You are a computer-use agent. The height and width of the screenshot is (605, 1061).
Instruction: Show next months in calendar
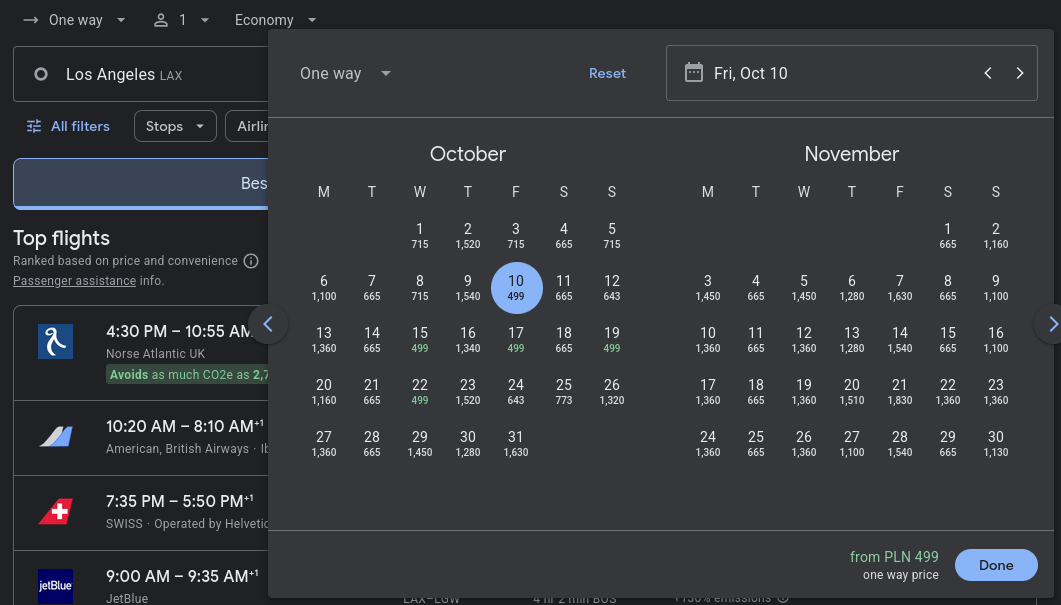1052,325
